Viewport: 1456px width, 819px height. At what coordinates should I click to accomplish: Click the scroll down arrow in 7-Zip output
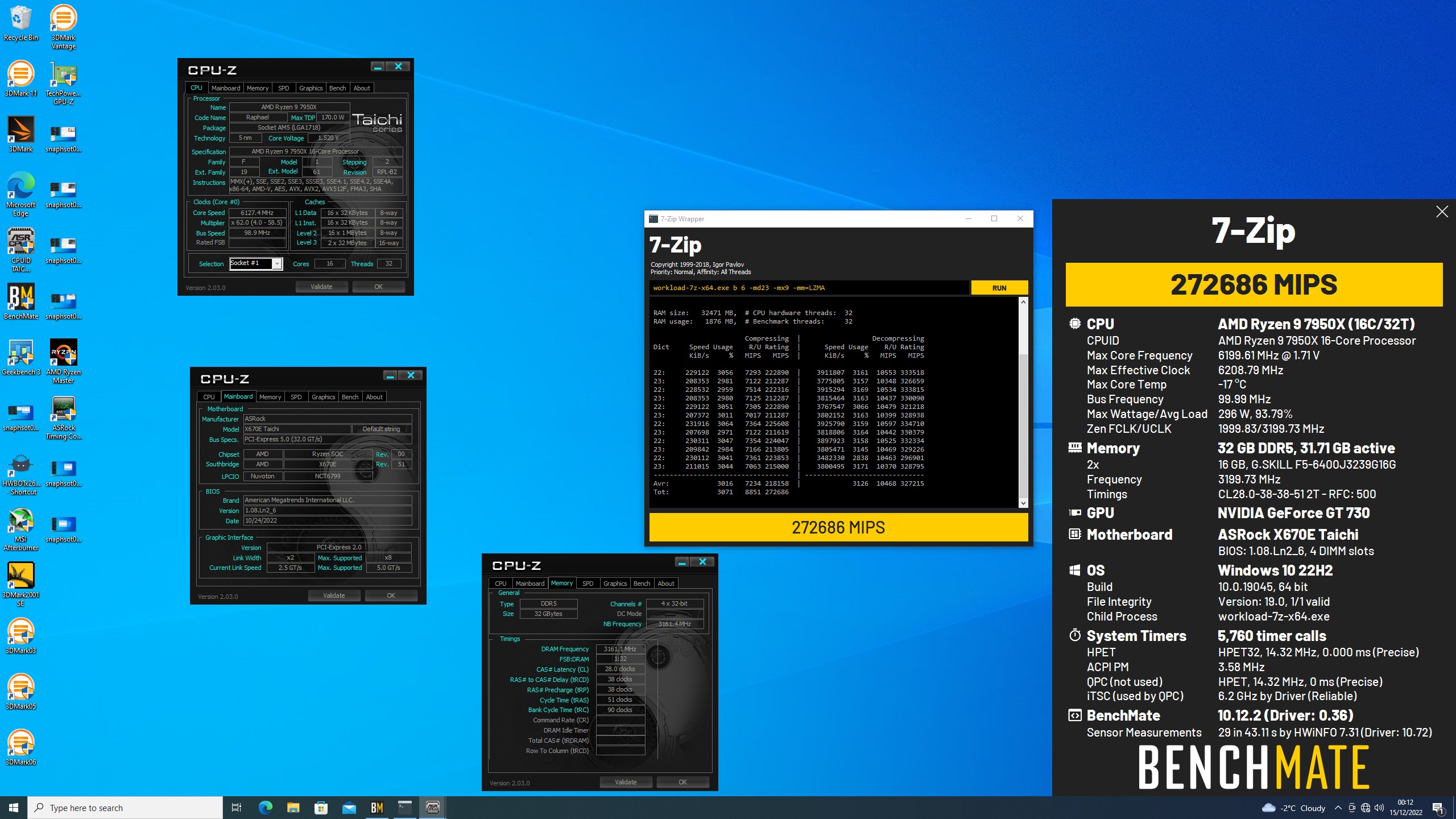tap(1023, 503)
